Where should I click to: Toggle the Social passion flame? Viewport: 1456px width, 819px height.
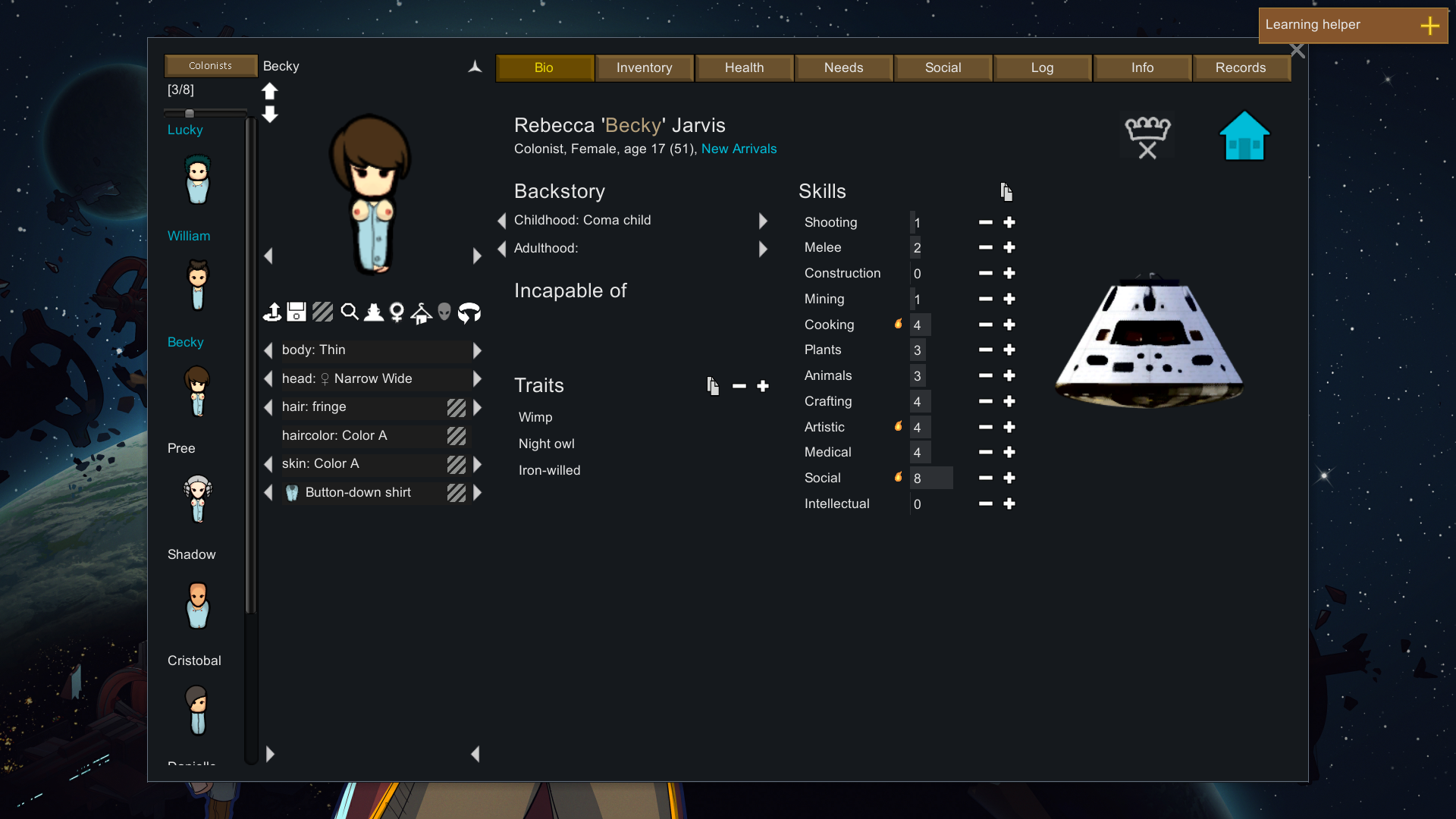[899, 477]
